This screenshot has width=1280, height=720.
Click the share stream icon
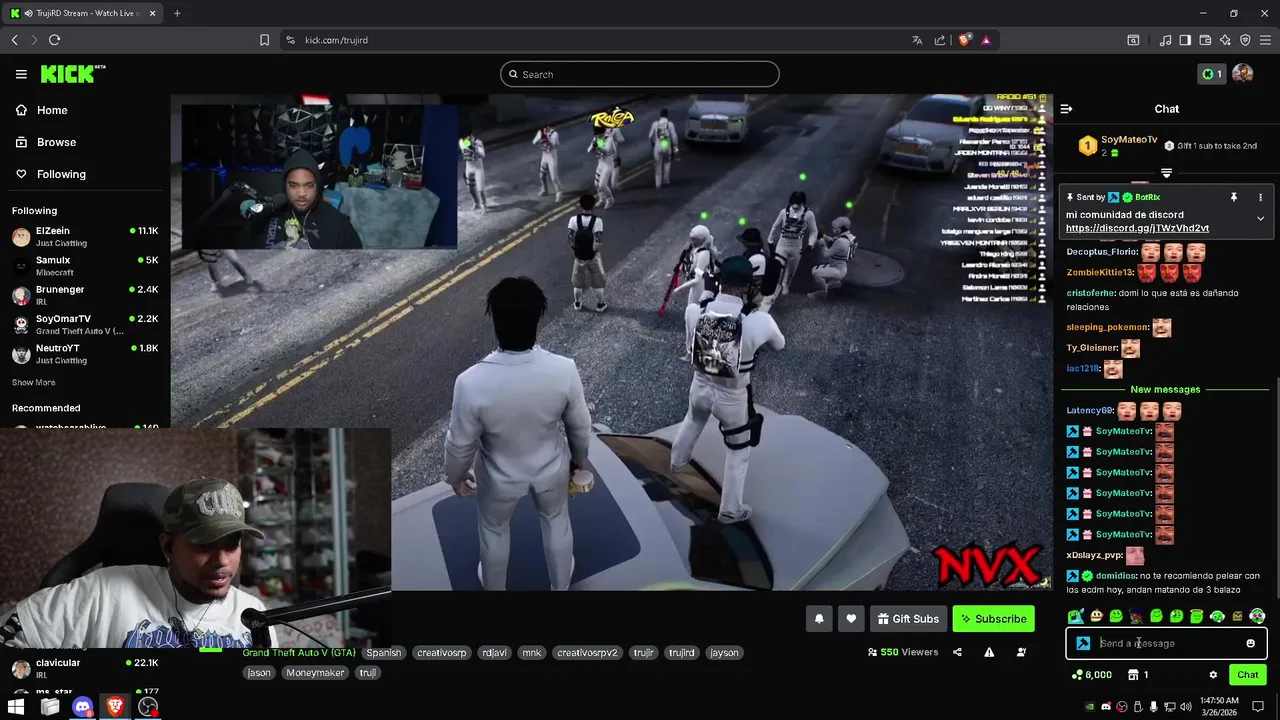(x=957, y=652)
